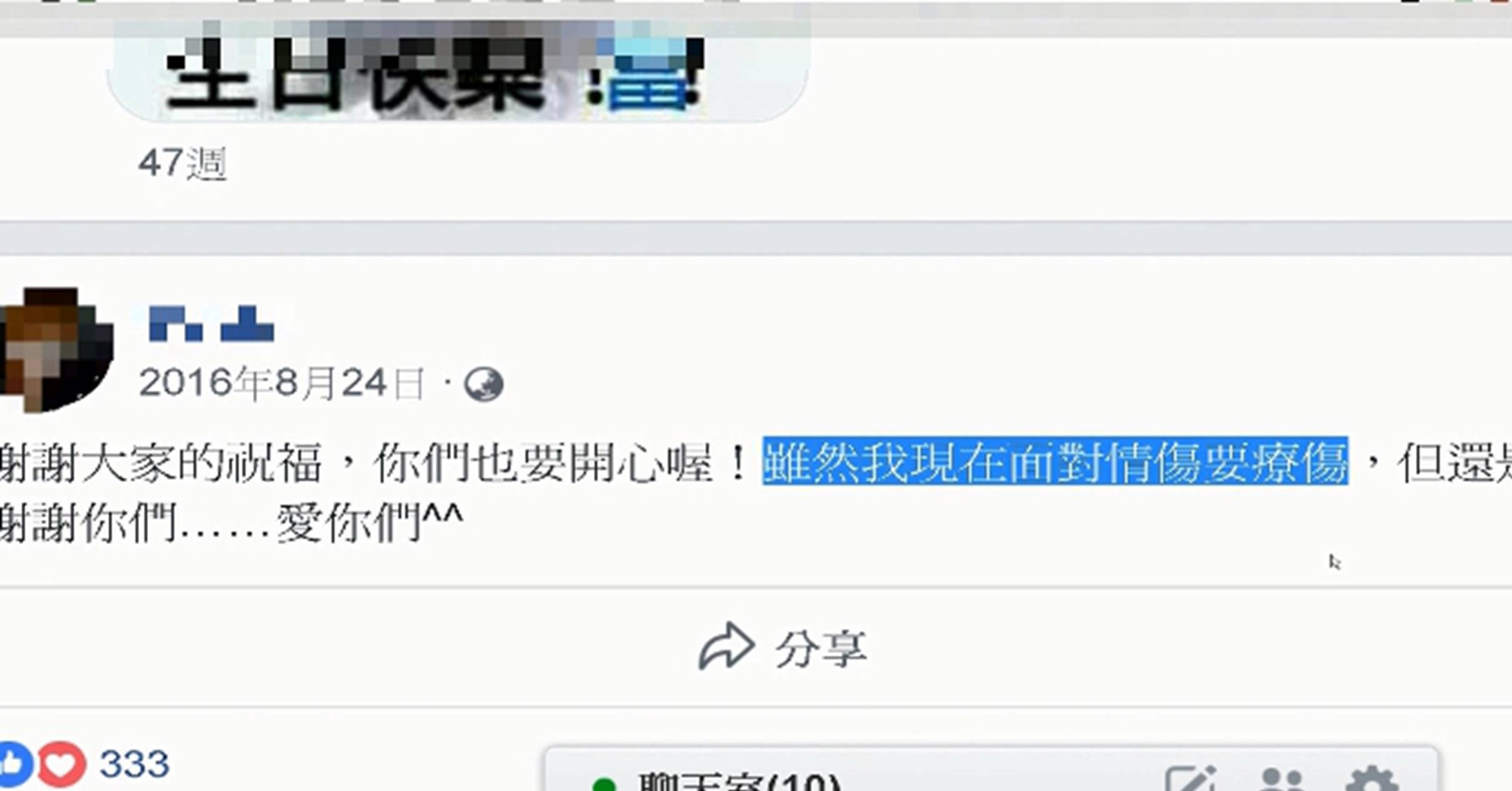The height and width of the screenshot is (791, 1512).
Task: Click the green online status dot
Action: point(604,784)
